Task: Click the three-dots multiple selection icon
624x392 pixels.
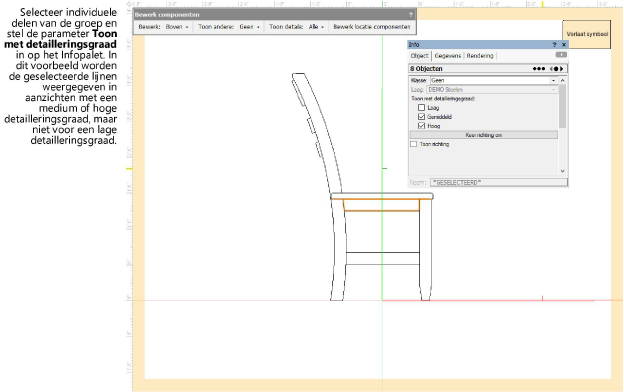Action: [x=539, y=69]
